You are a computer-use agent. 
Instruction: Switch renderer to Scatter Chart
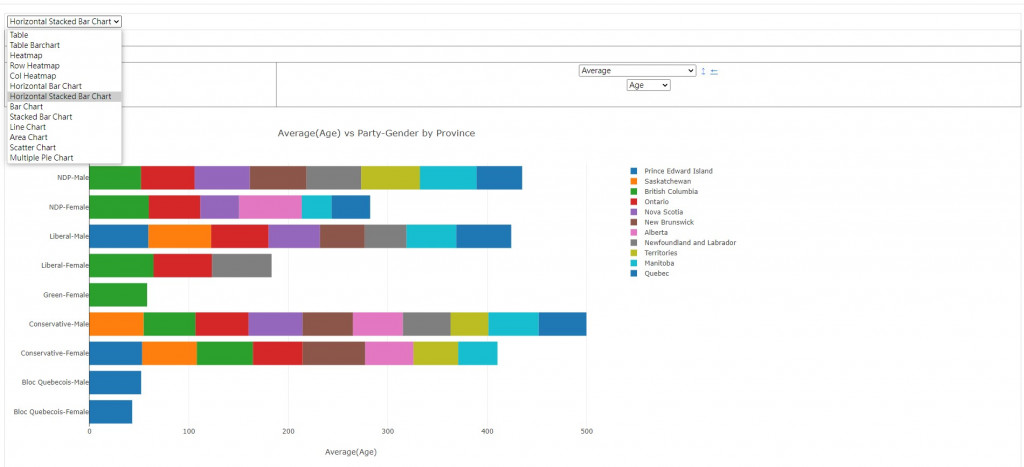64,148
